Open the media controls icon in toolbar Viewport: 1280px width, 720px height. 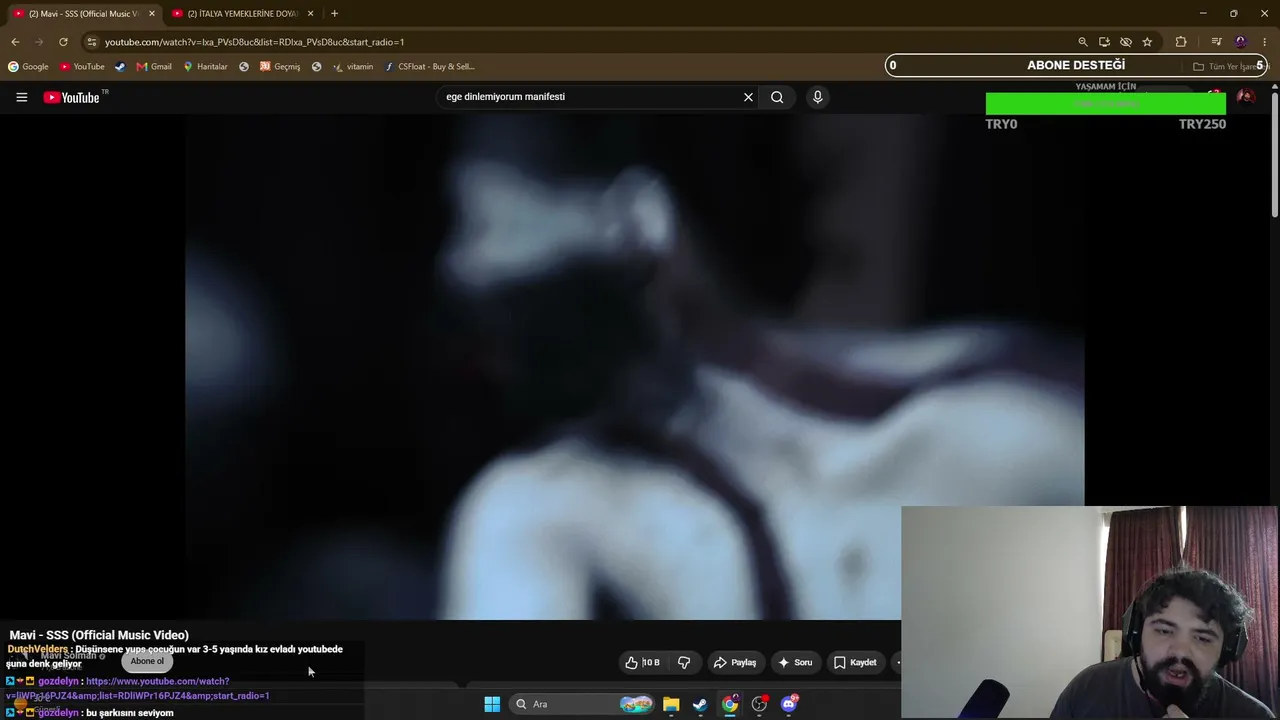(1216, 42)
